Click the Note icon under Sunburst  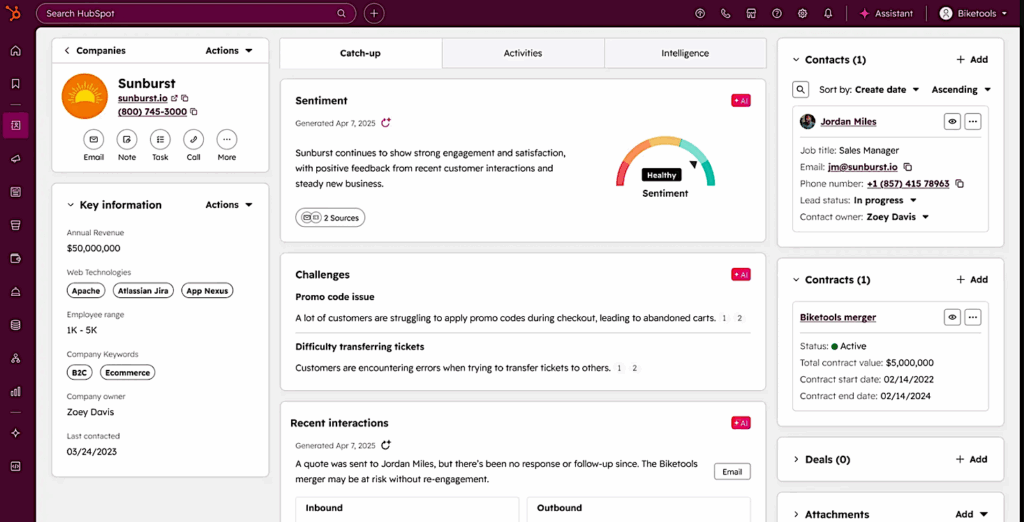coord(126,139)
